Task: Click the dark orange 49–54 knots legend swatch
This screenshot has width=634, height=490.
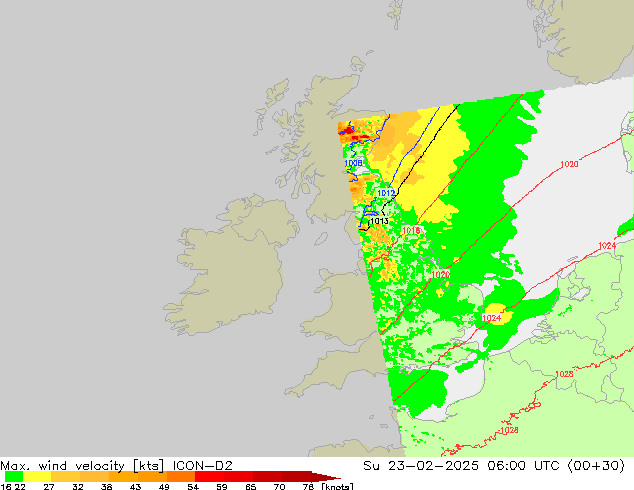Action: coord(181,477)
